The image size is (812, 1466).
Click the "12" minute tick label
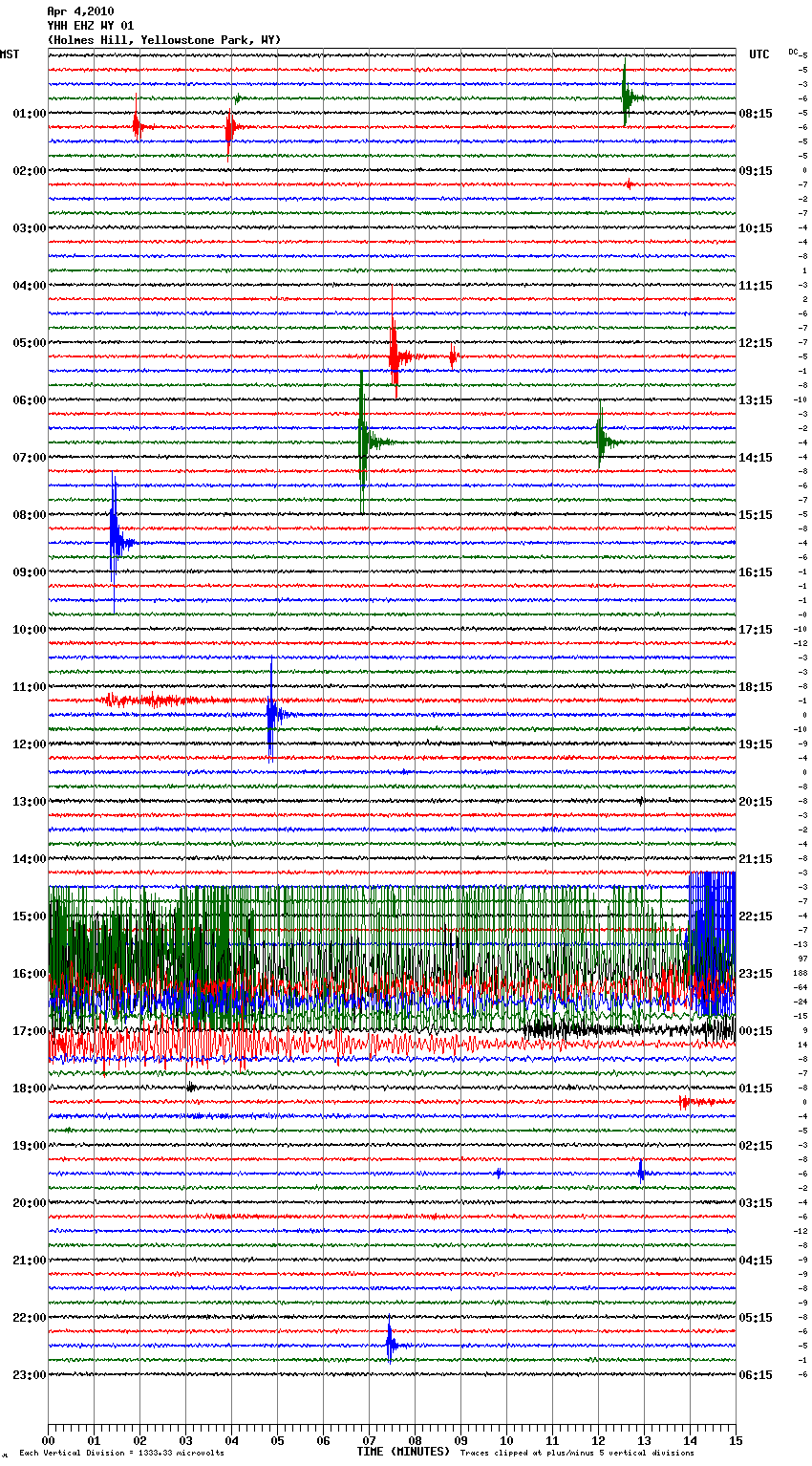598,1439
